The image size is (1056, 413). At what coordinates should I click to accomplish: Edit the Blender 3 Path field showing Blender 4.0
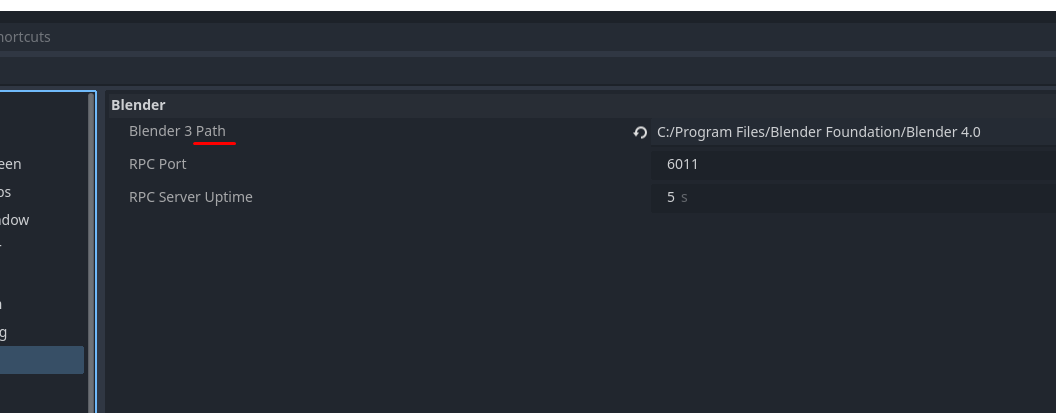(853, 132)
